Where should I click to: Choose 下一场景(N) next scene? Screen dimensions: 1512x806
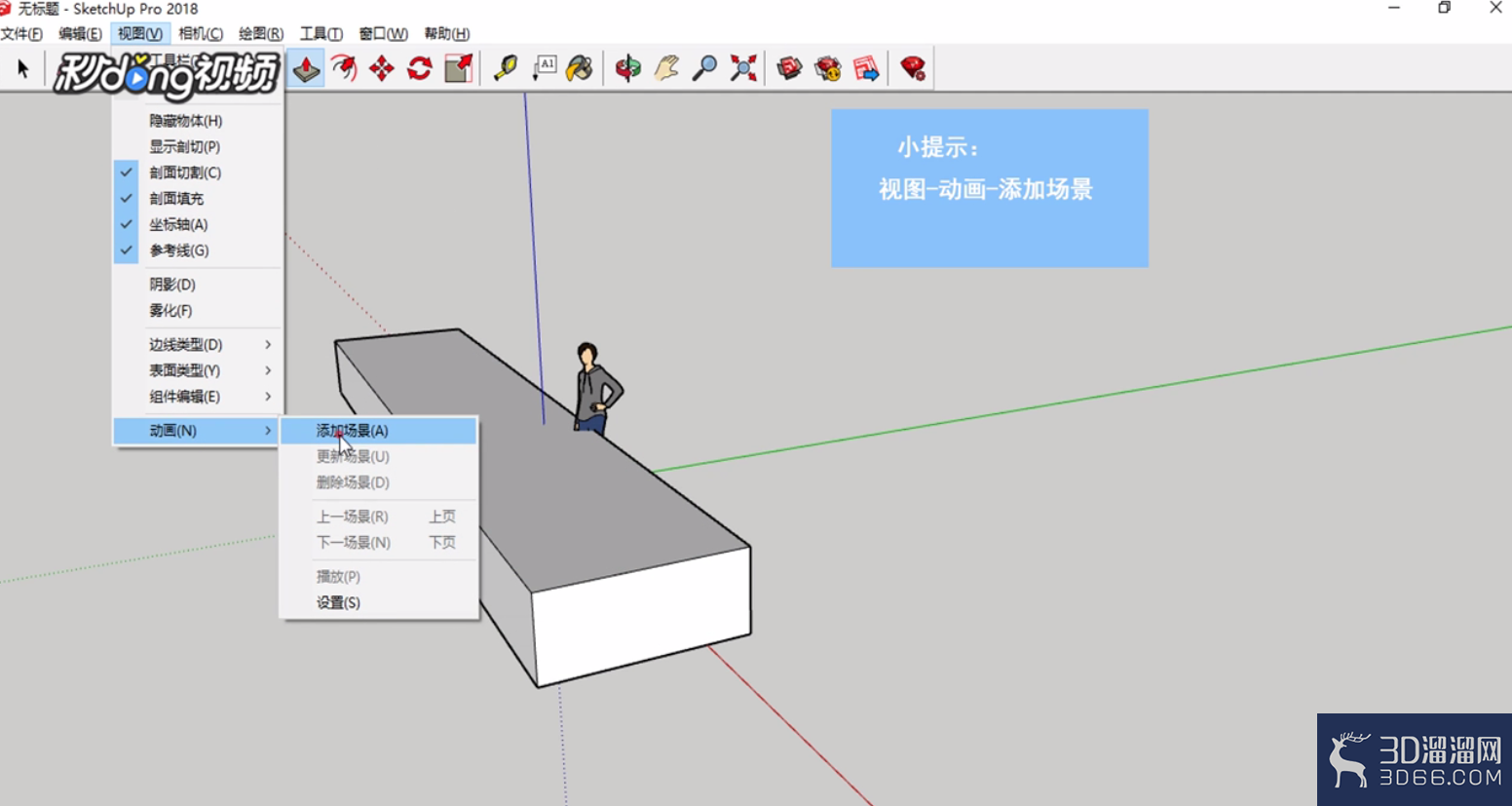(379, 543)
